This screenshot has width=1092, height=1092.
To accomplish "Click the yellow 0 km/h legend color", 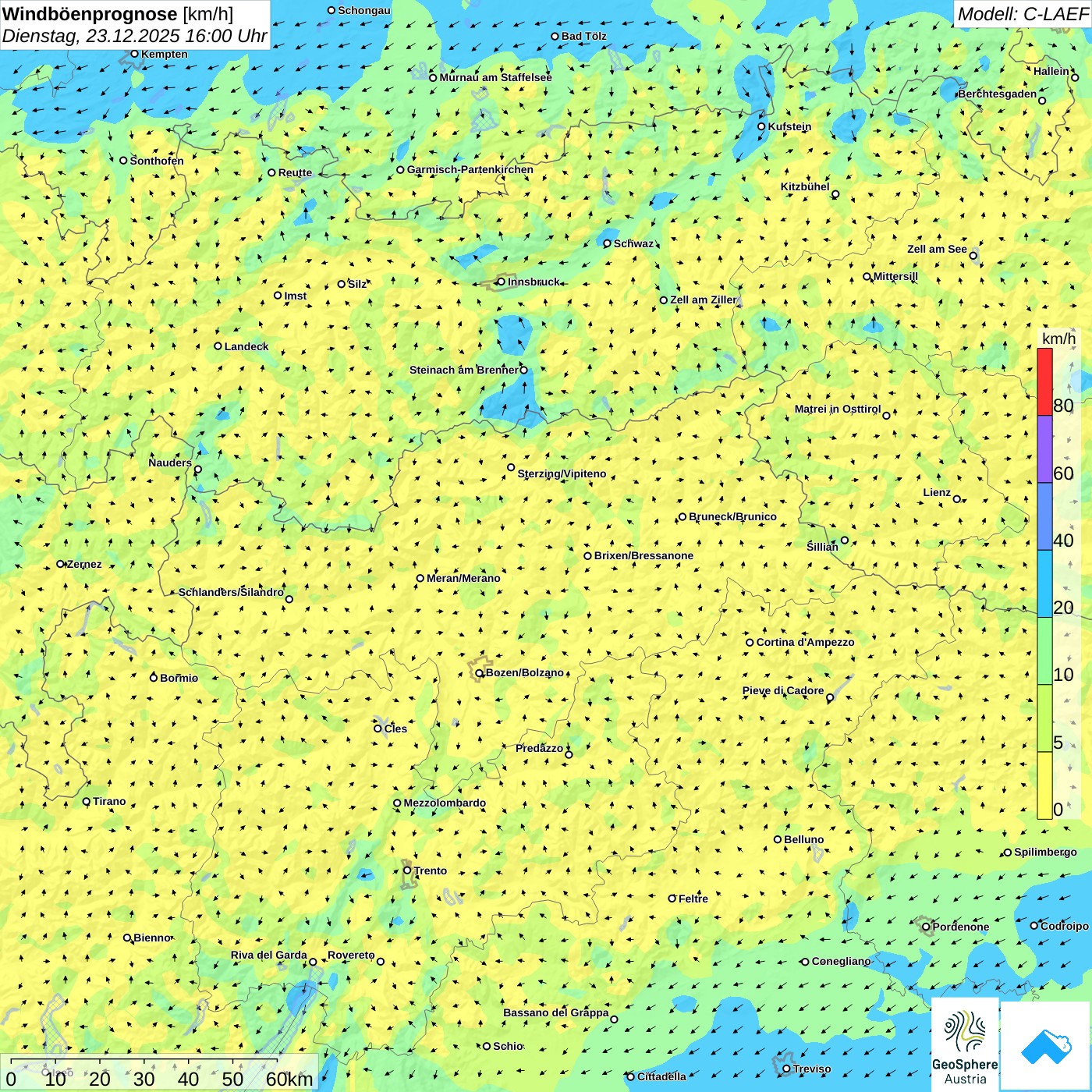I will [1044, 785].
